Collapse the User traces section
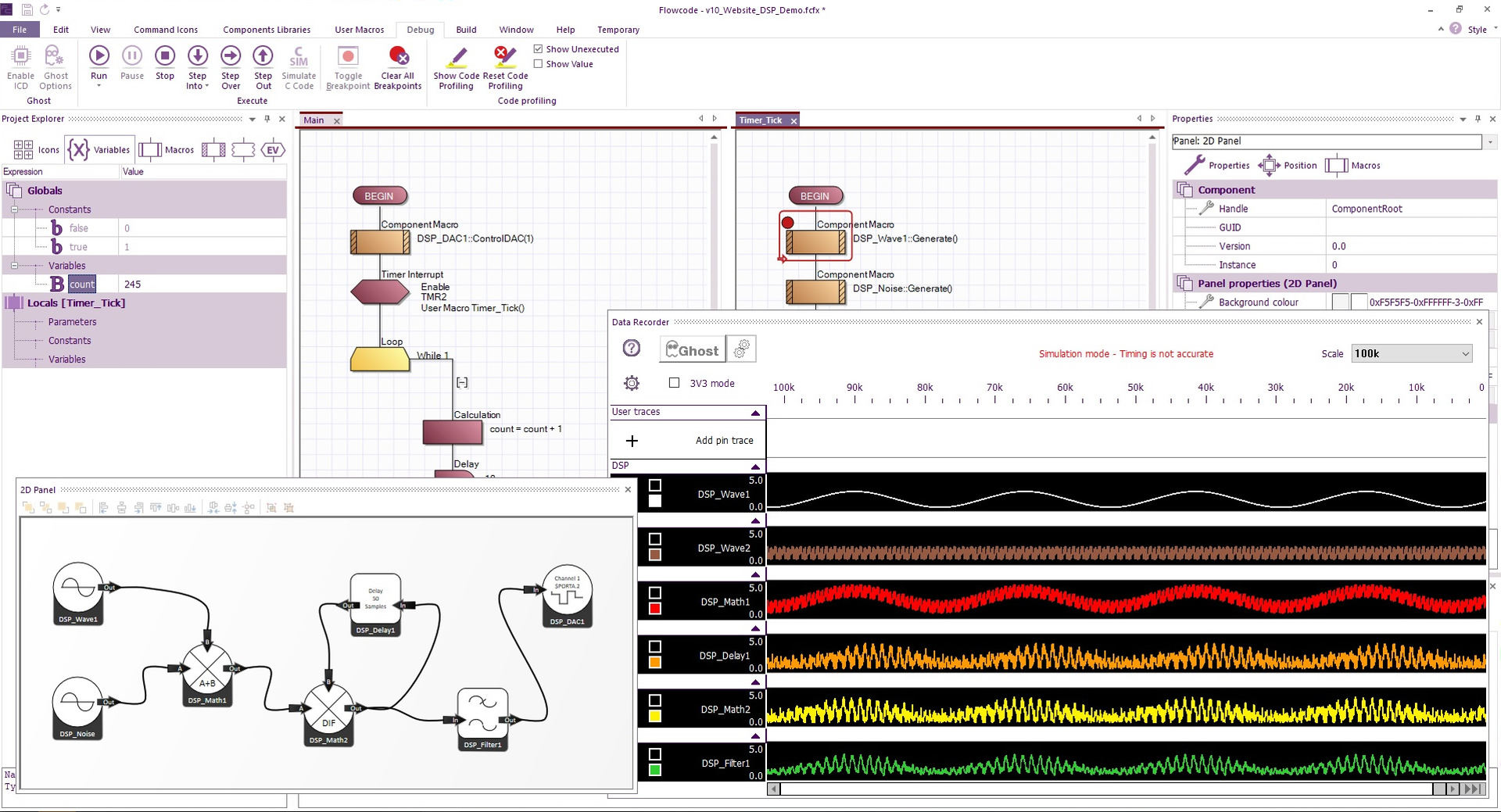1501x812 pixels. point(755,413)
